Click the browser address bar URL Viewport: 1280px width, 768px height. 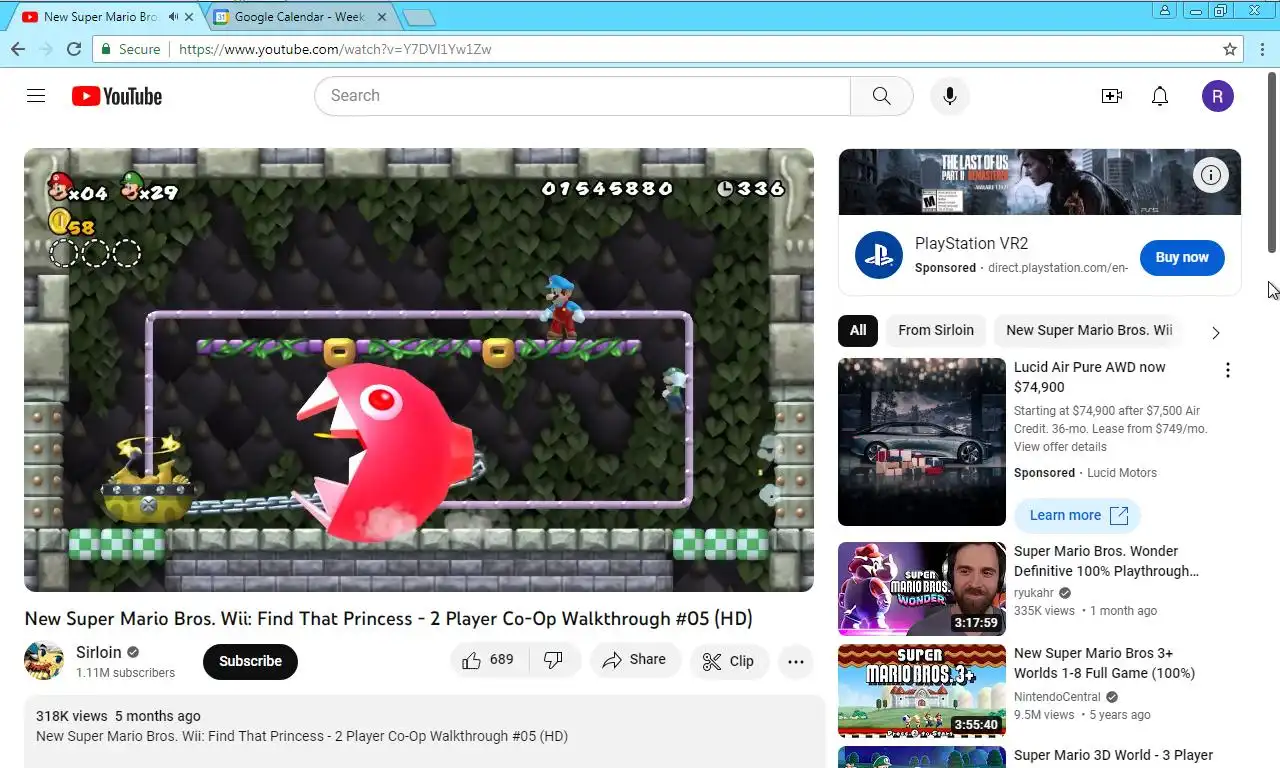click(335, 49)
